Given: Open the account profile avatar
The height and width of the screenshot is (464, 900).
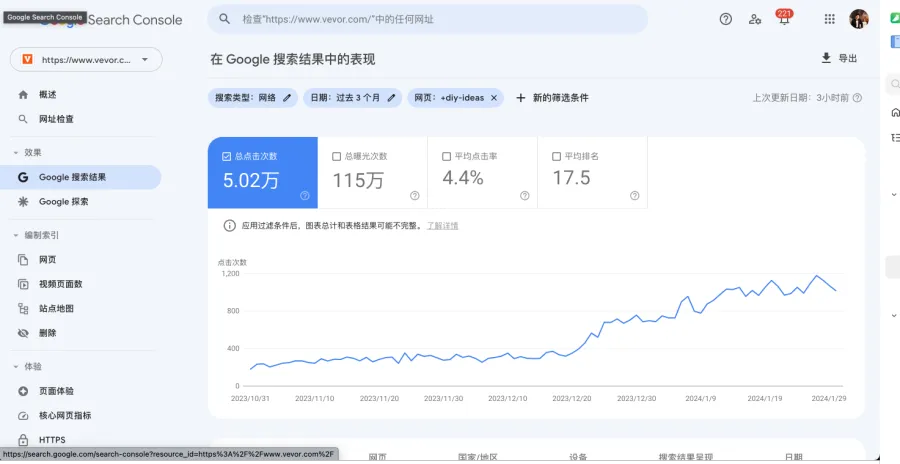Looking at the screenshot, I should click(x=859, y=19).
